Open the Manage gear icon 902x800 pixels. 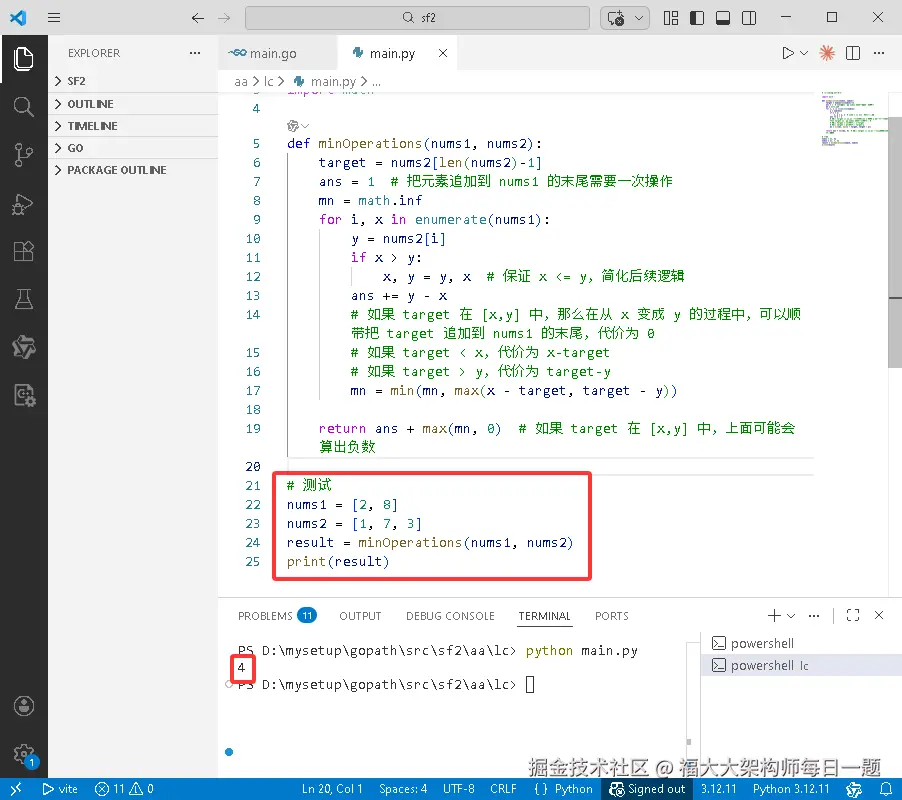click(24, 753)
